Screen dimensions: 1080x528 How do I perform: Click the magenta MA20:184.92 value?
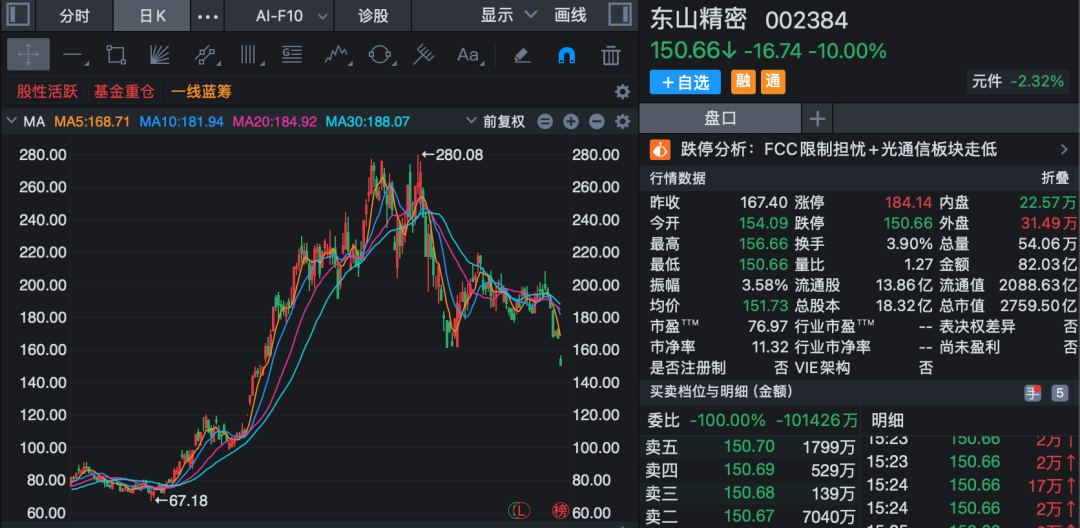pos(275,122)
